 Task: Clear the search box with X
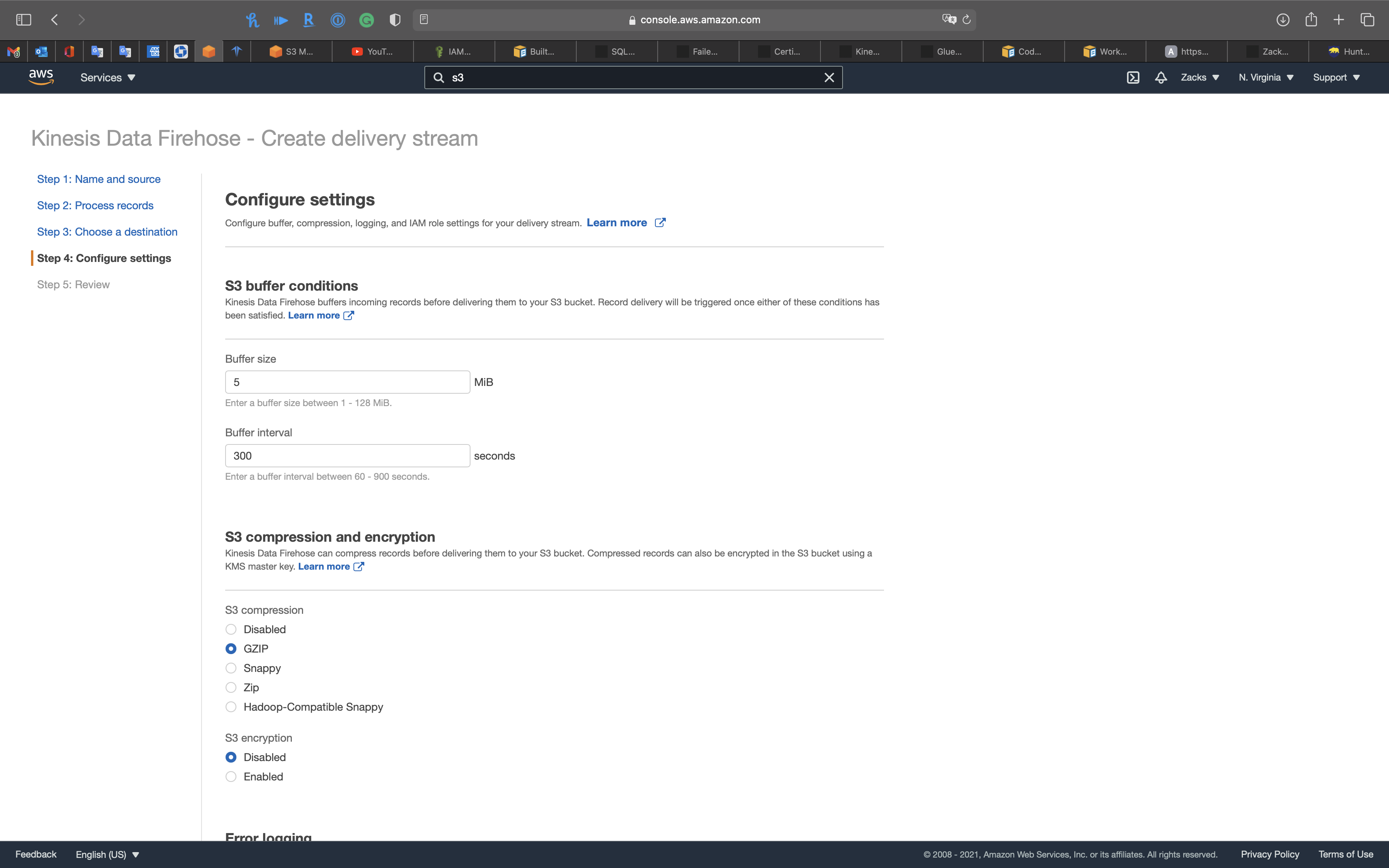tap(829, 77)
